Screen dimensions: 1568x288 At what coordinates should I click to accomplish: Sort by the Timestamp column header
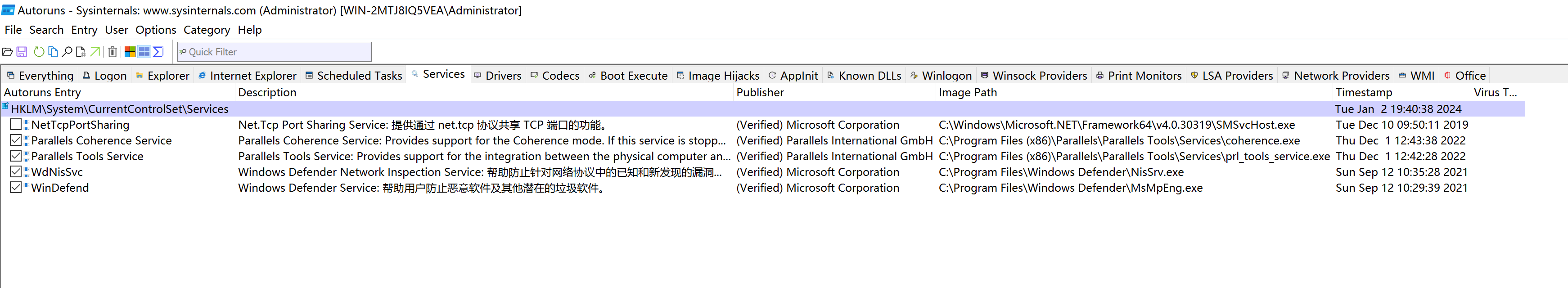point(1364,93)
